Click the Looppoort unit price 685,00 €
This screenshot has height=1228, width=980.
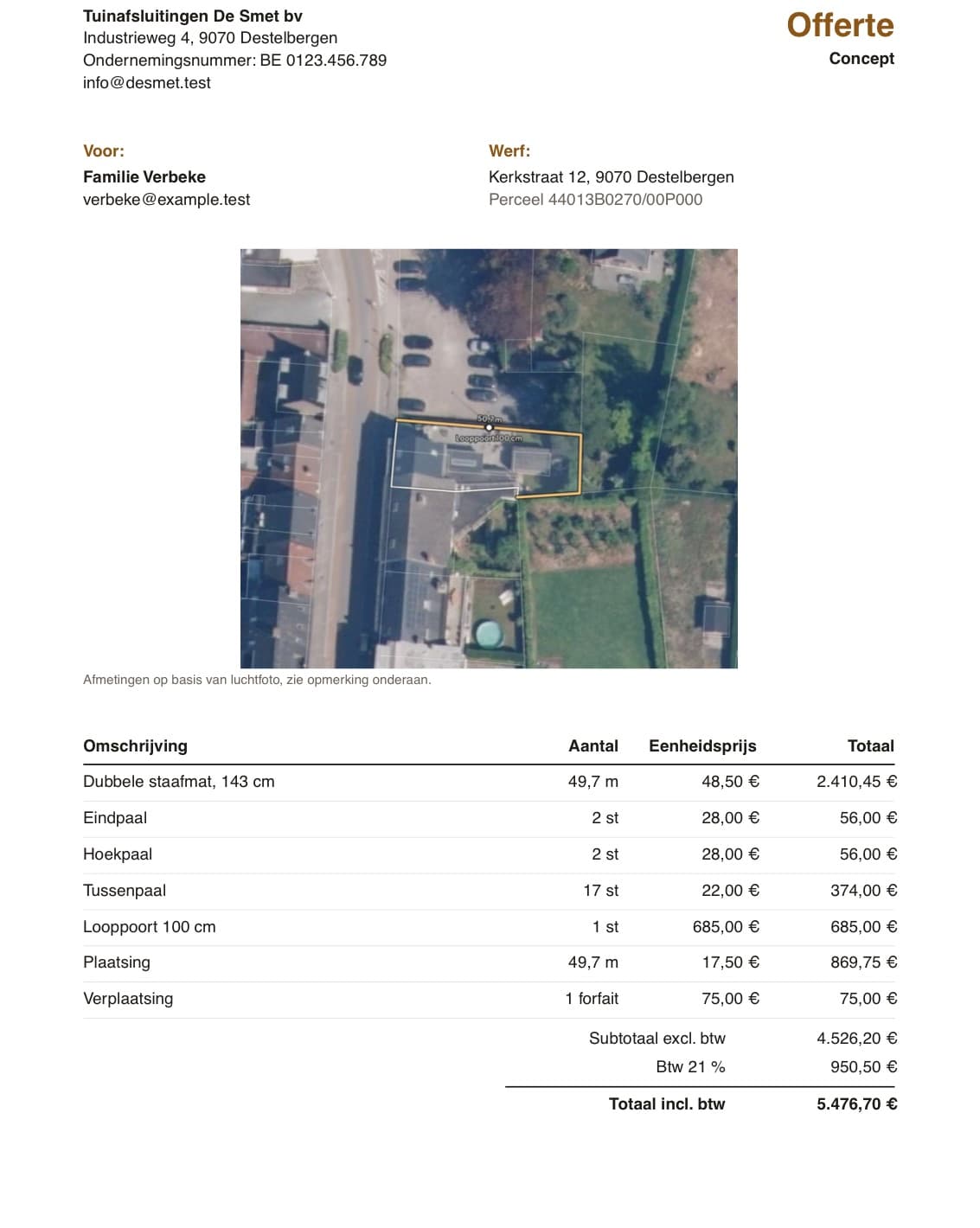coord(726,927)
